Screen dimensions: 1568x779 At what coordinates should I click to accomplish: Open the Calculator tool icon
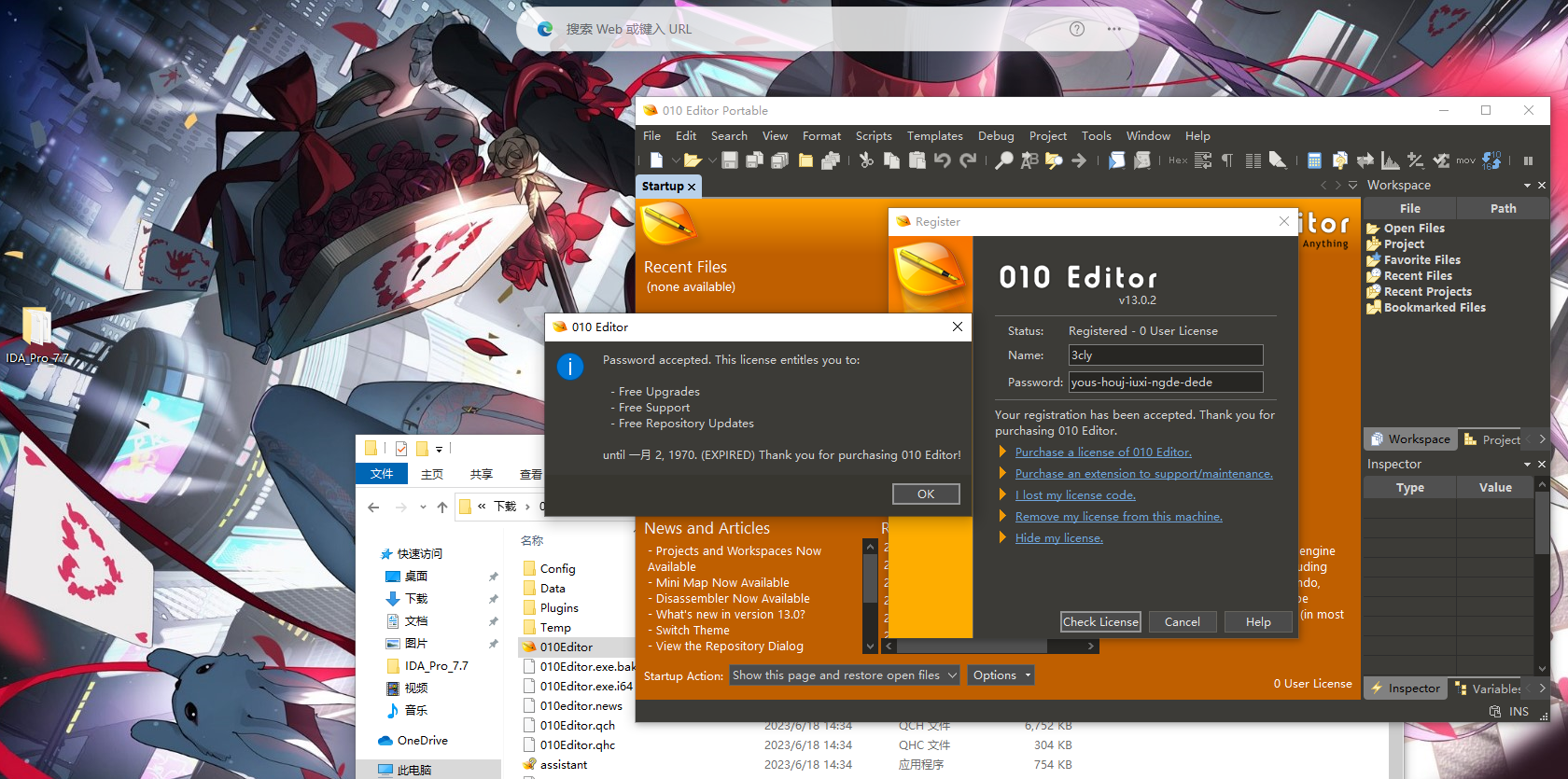[x=1314, y=160]
